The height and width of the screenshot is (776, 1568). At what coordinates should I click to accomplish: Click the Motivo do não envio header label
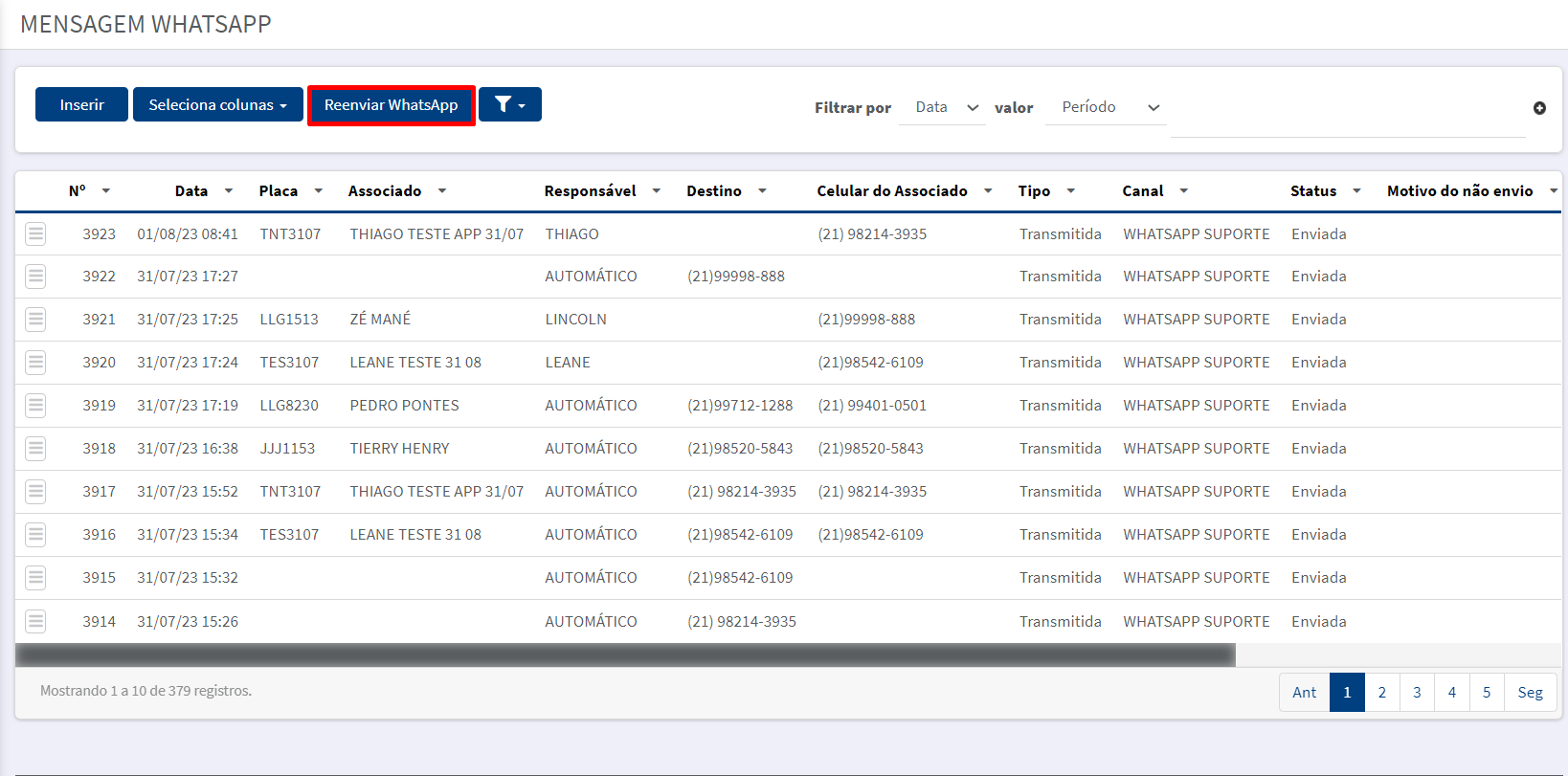tap(1460, 191)
